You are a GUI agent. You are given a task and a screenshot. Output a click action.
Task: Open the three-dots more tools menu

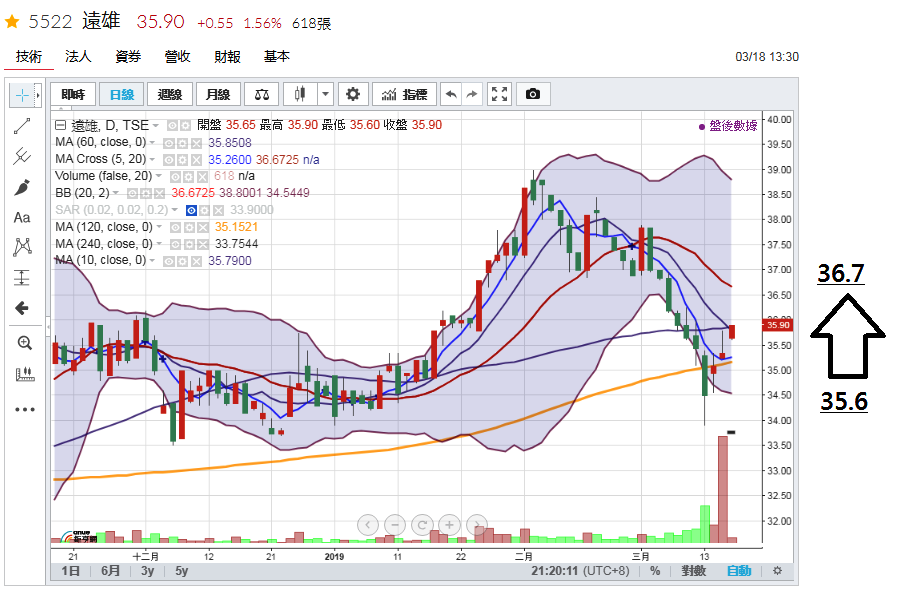(25, 409)
